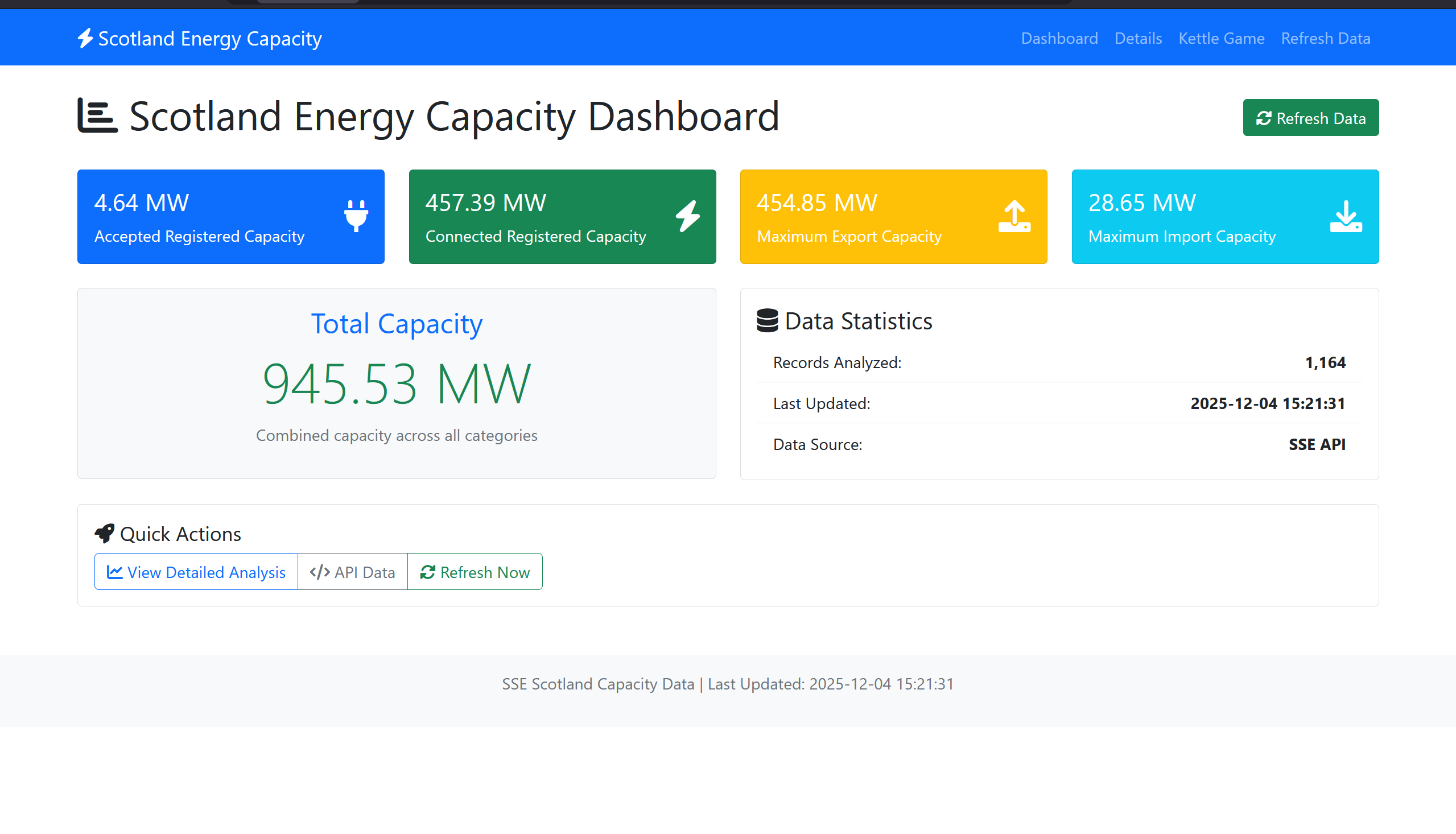Click the lightning bolt brand logo icon
Viewport: 1456px width, 834px height.
point(85,38)
